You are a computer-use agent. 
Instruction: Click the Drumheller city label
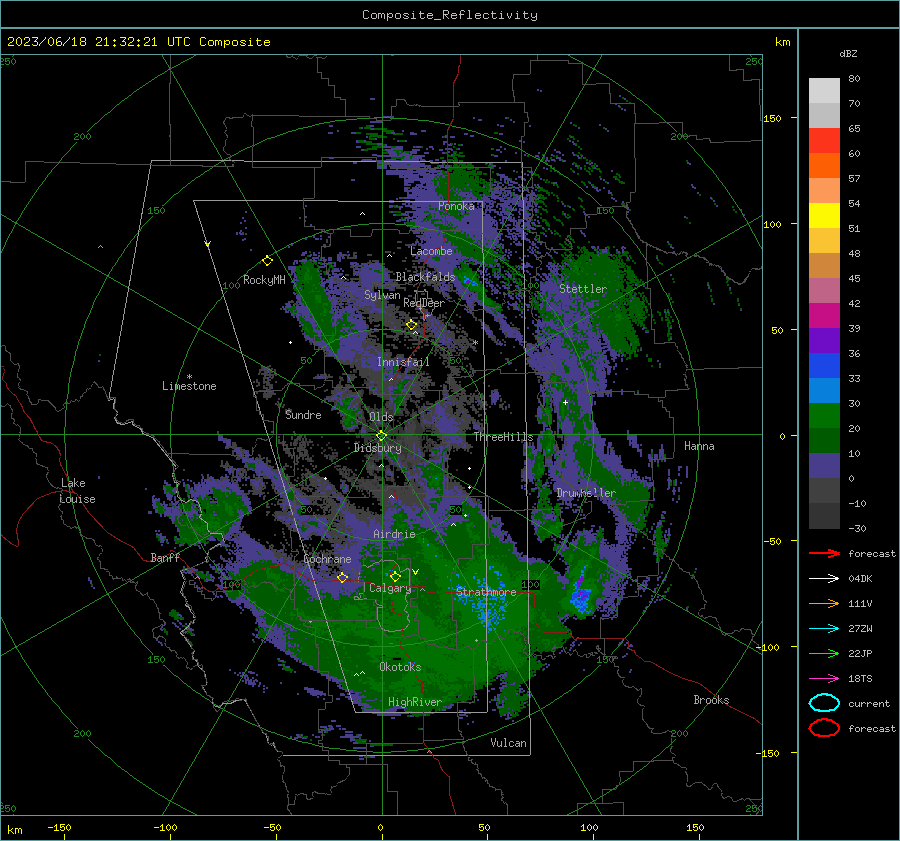(x=586, y=493)
